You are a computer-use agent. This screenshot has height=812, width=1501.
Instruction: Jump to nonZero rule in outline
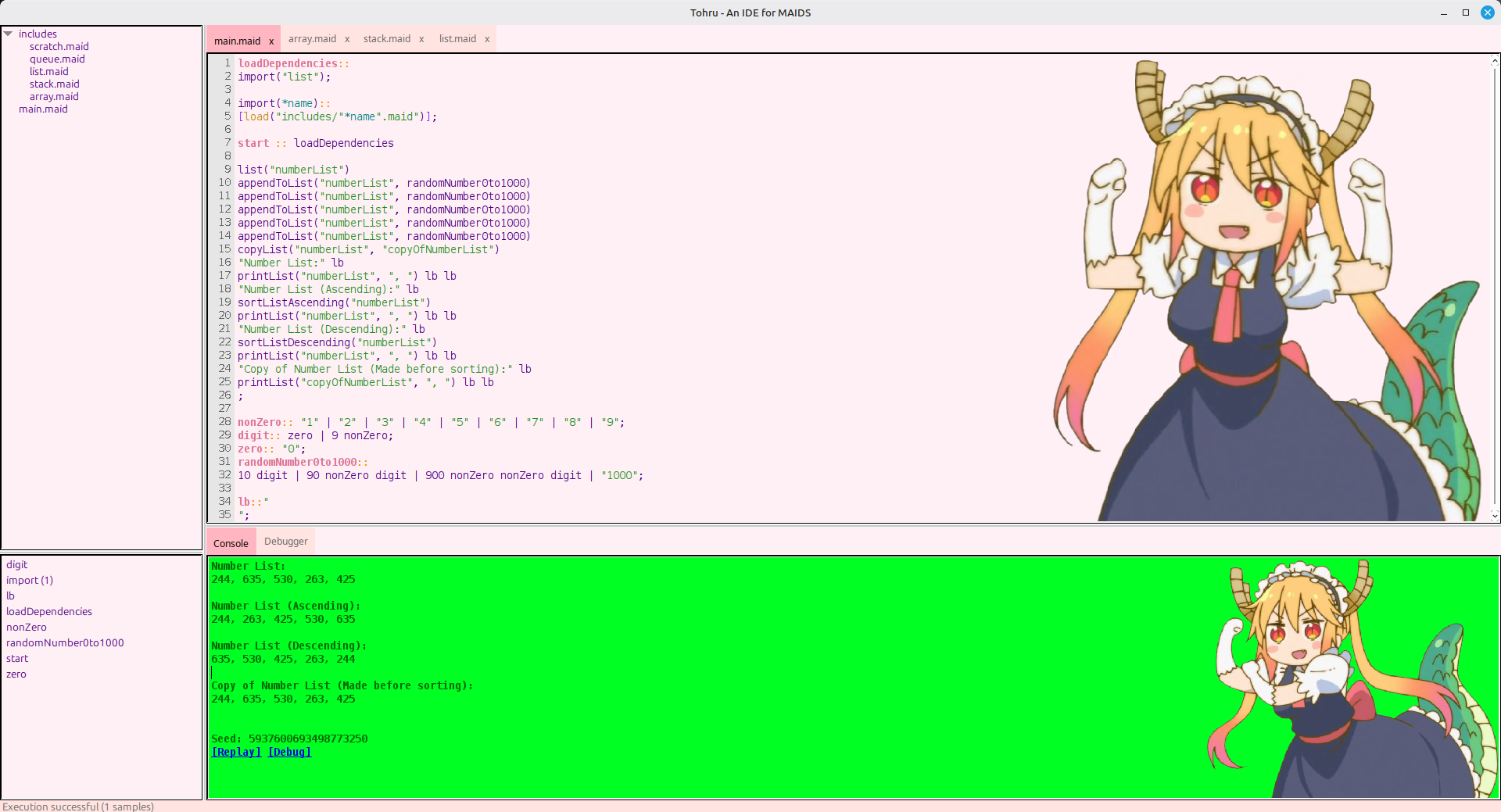(x=27, y=627)
